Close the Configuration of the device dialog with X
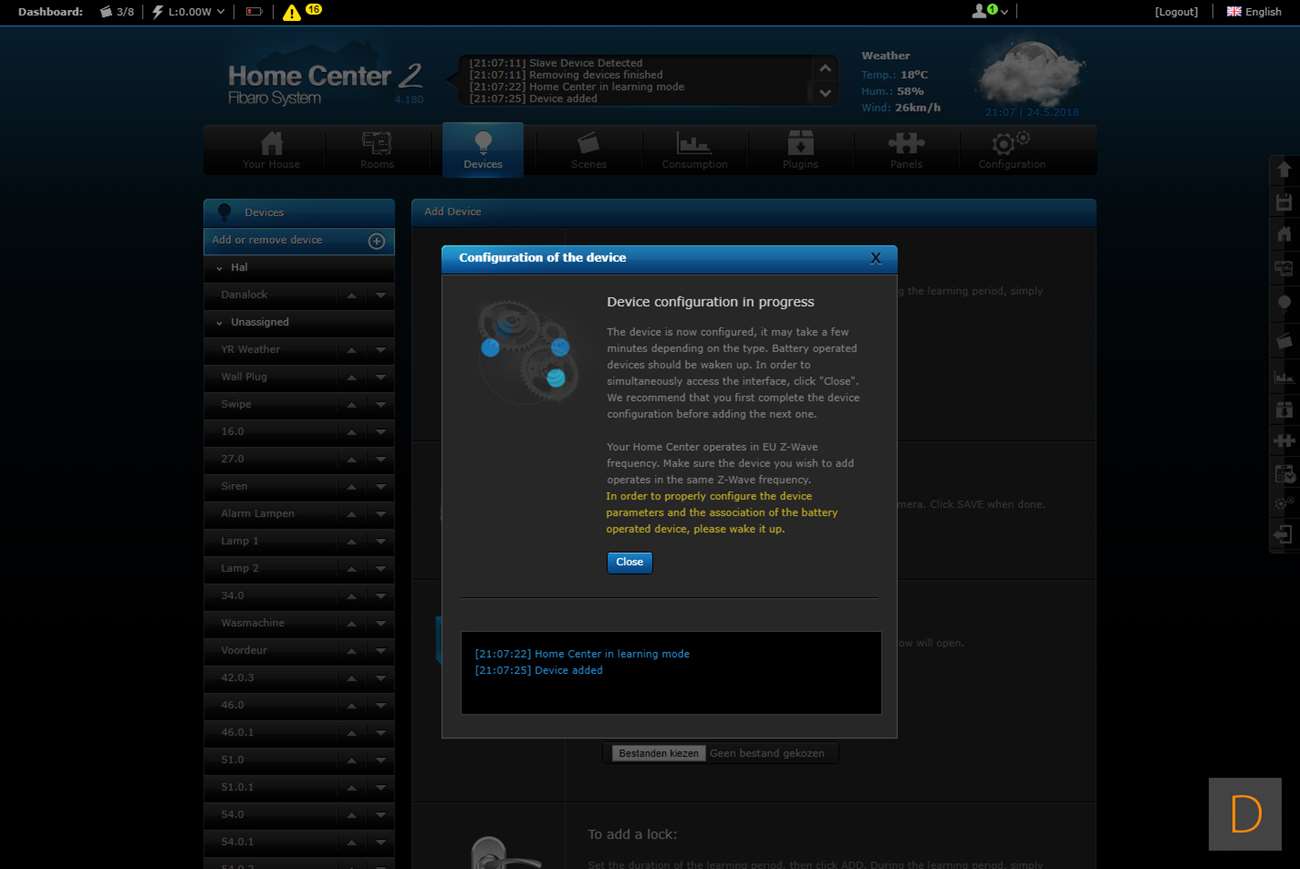Screen dimensions: 1300x869 pyautogui.click(x=875, y=258)
